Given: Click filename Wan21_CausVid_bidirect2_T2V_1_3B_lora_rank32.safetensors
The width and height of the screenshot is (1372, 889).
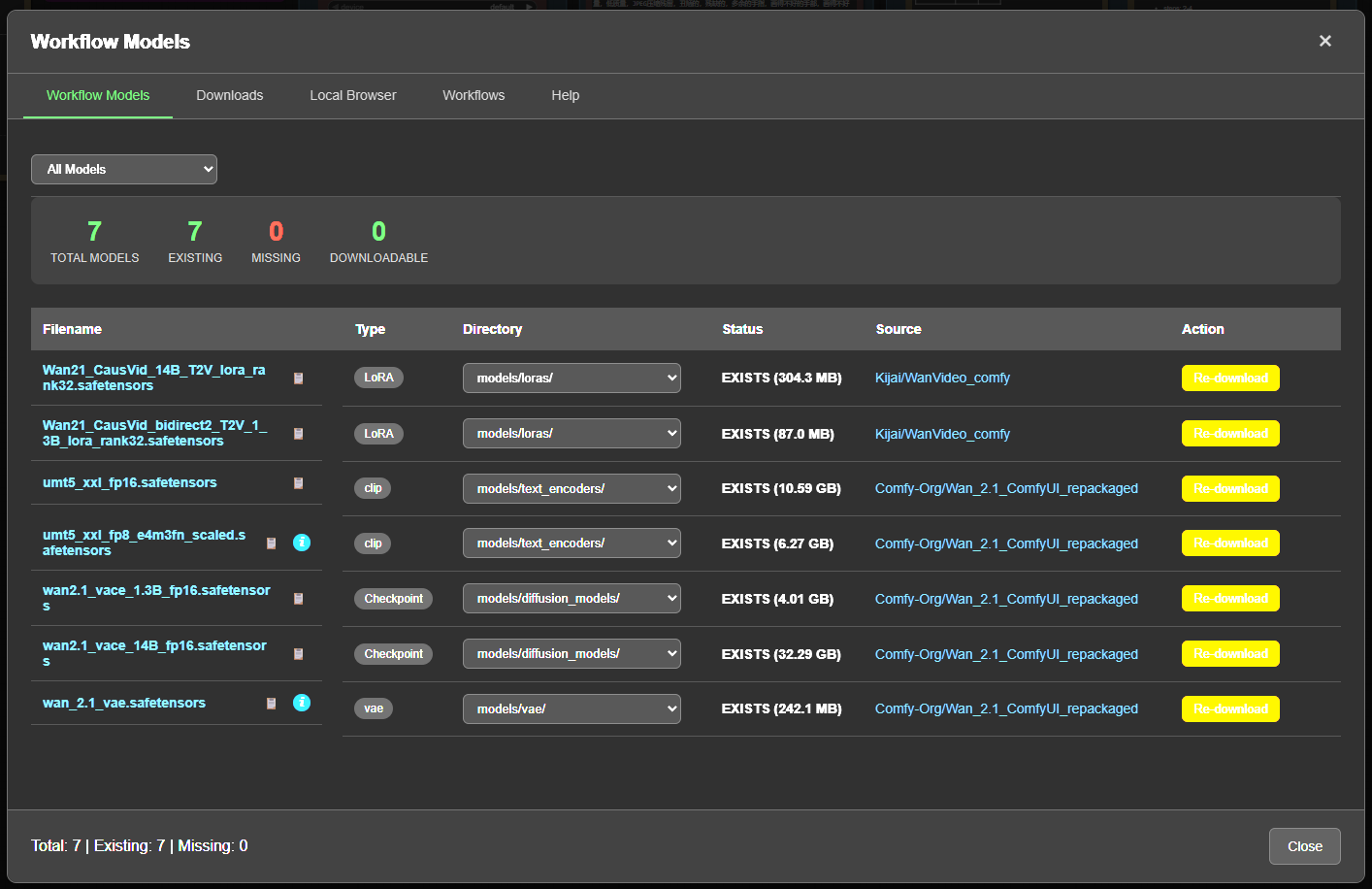Looking at the screenshot, I should pyautogui.click(x=155, y=433).
